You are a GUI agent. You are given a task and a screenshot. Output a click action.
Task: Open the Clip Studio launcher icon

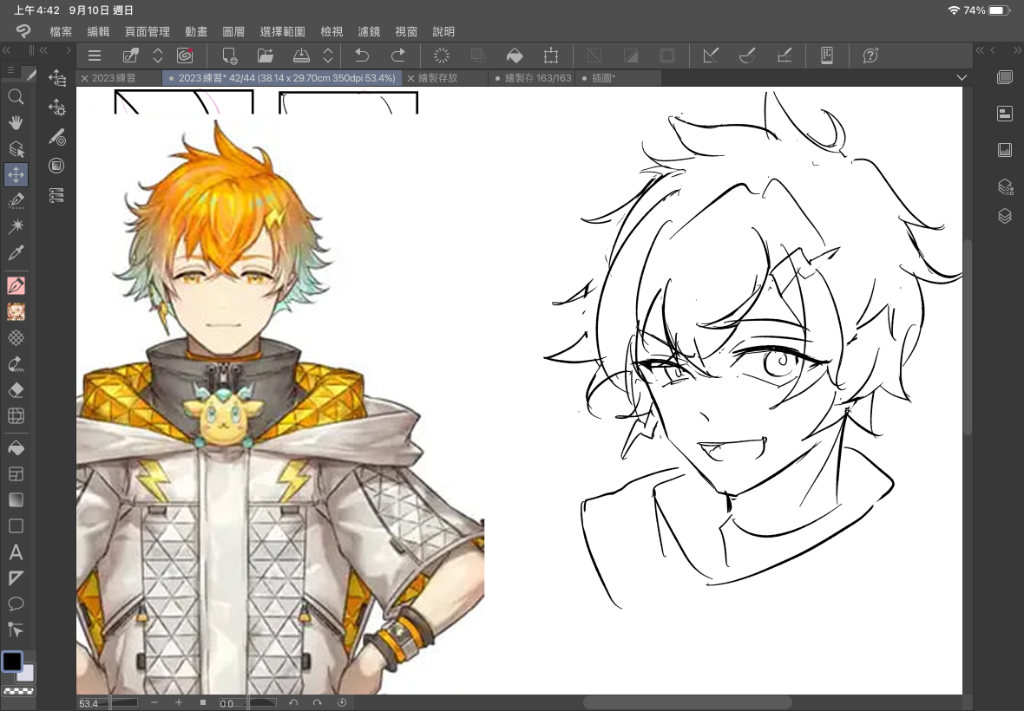(185, 55)
